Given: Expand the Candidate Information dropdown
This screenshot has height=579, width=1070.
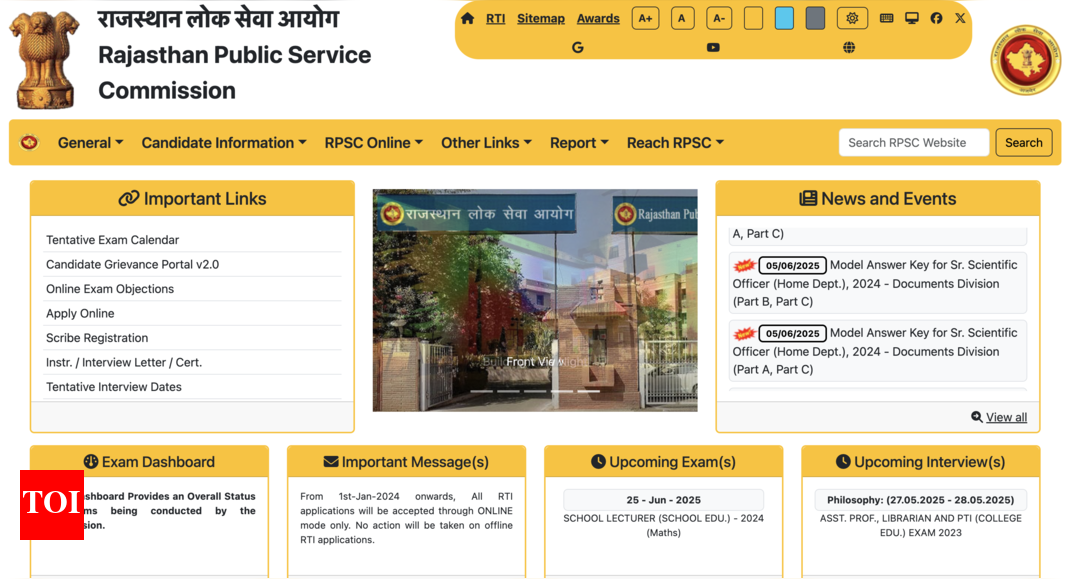Looking at the screenshot, I should pos(224,143).
